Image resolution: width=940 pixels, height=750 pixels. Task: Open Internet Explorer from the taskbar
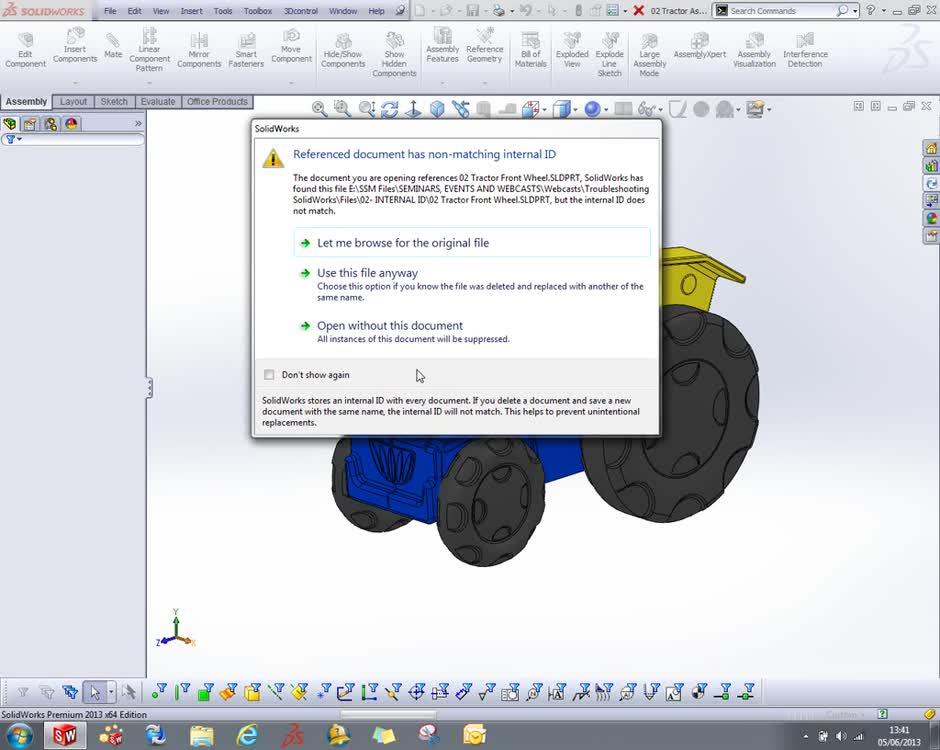pos(247,736)
